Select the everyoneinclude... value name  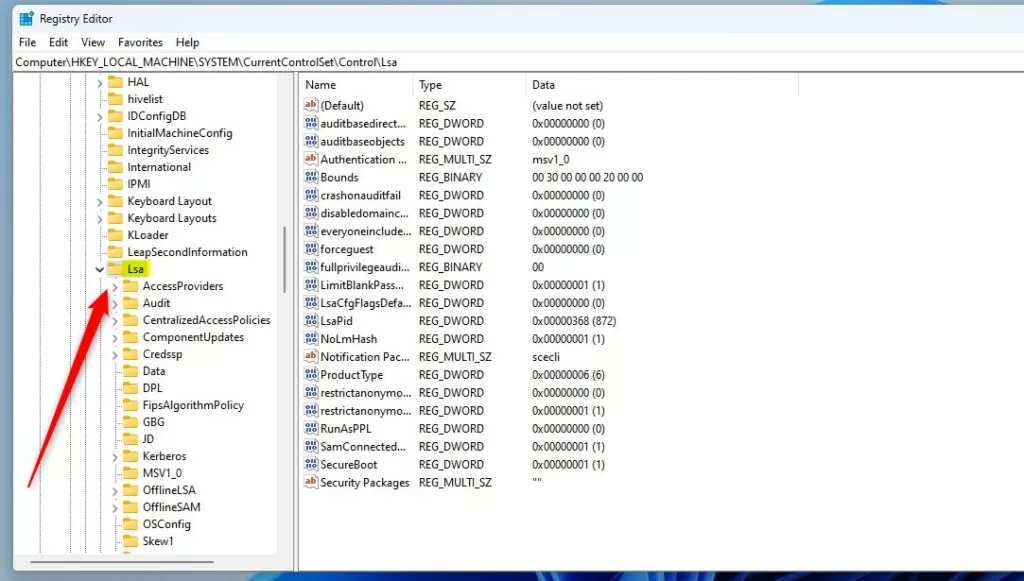(366, 231)
